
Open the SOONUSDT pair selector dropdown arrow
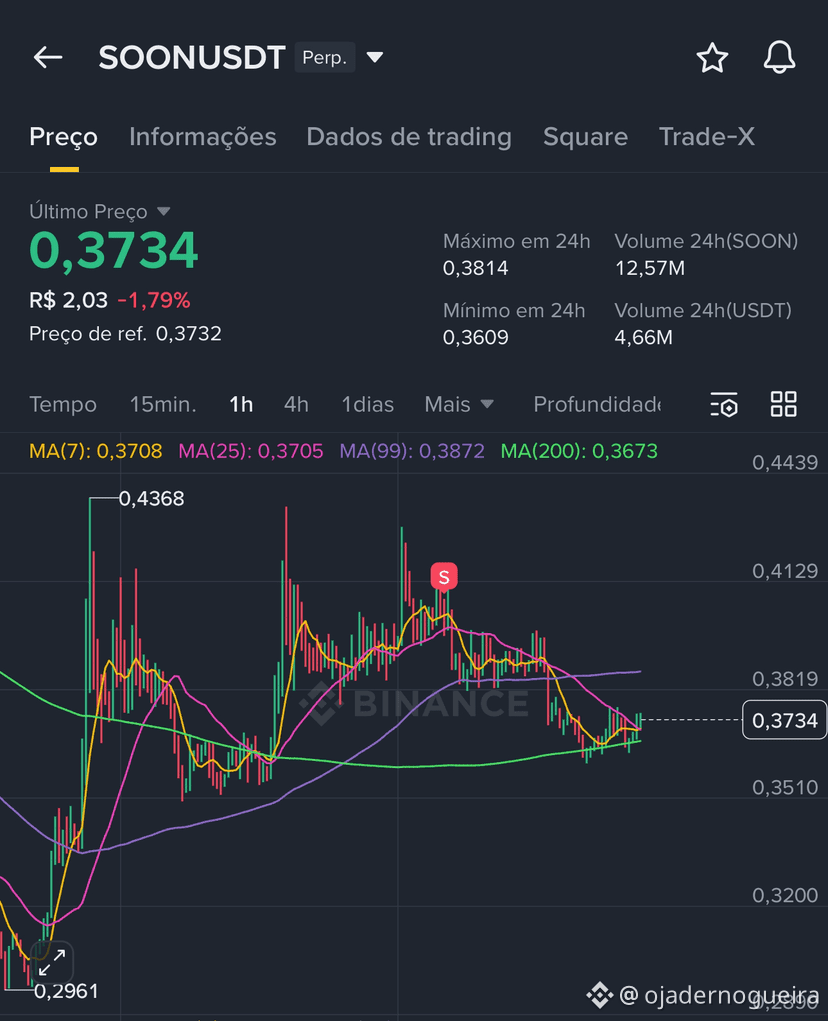[375, 57]
